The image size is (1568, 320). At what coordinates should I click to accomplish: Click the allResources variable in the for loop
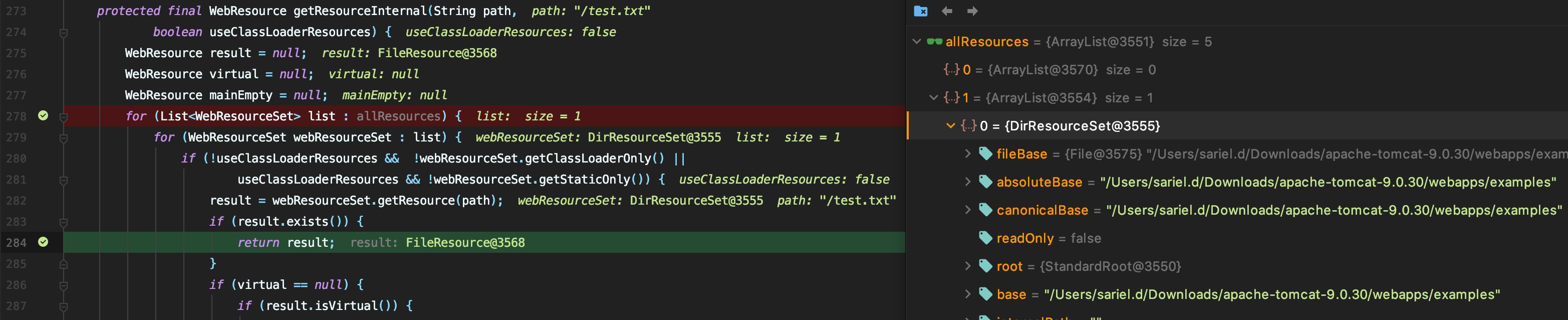(398, 116)
